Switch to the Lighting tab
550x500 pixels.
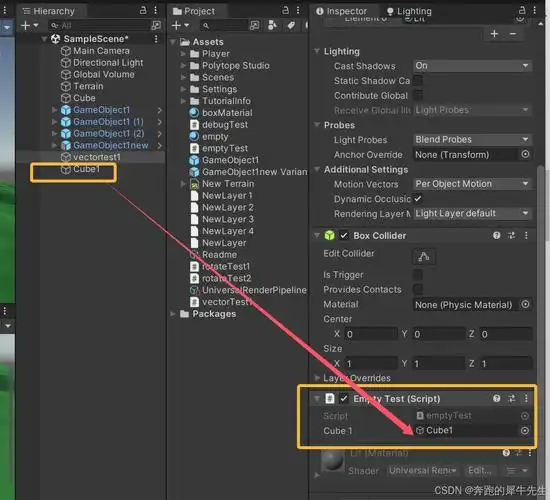pos(409,11)
